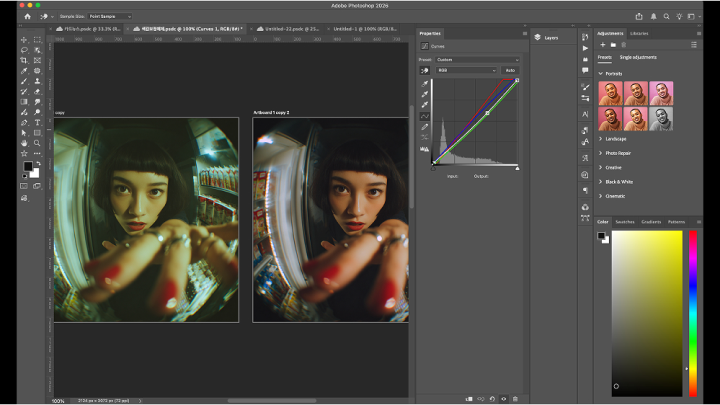Open the Curves Preset dropdown
Viewport: 720px width, 405px height.
tap(475, 59)
